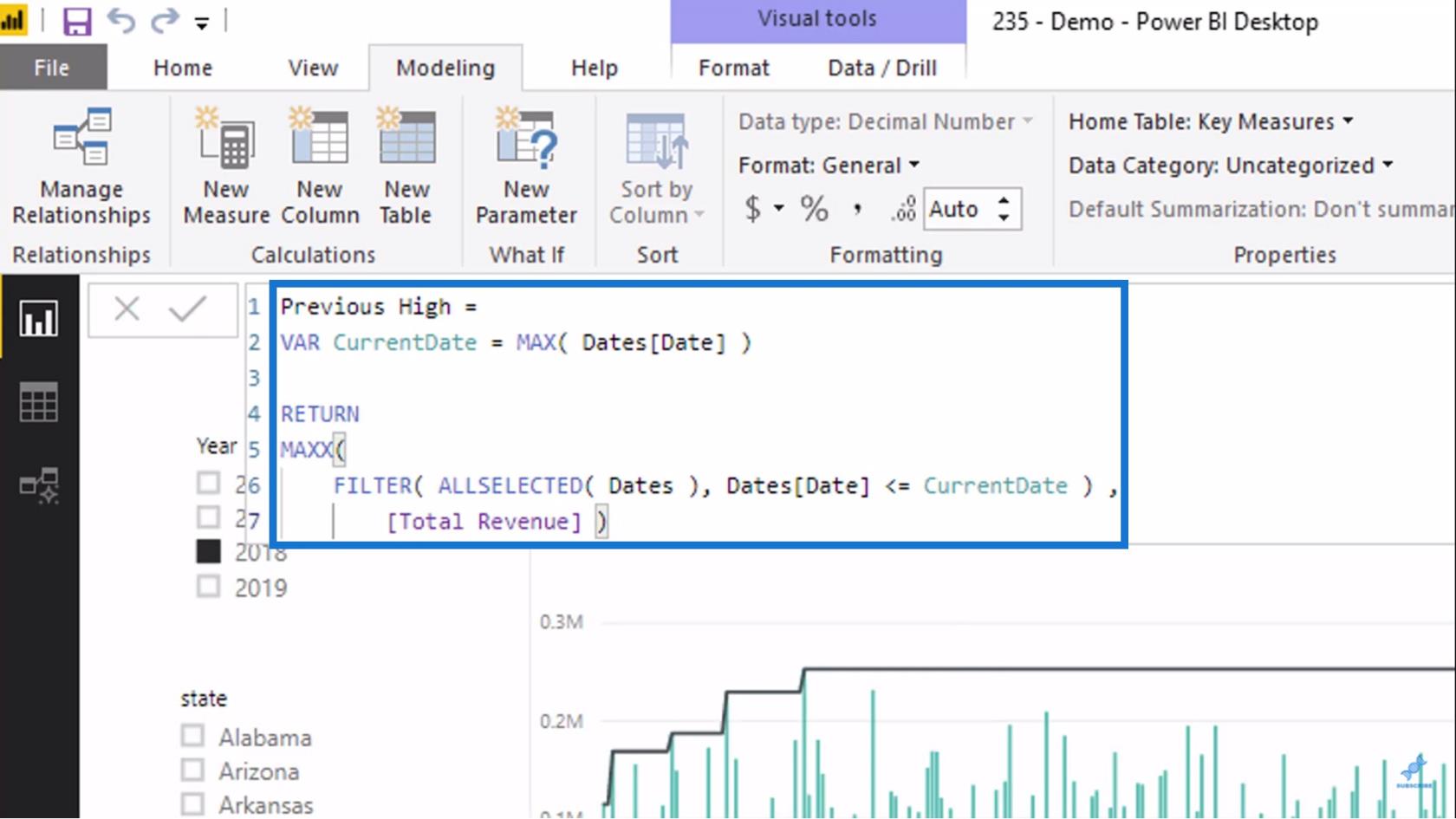Click the ALLSELECTED function in the formula
Screen dimensions: 1456x819
[x=510, y=485]
